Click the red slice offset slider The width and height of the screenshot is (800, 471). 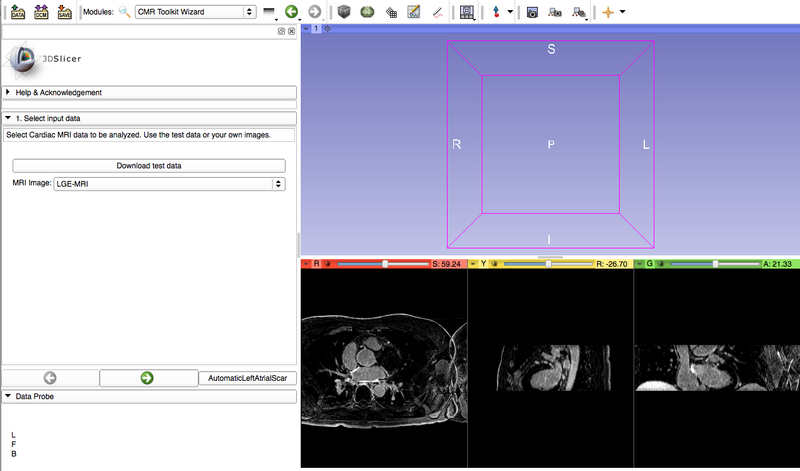383,264
